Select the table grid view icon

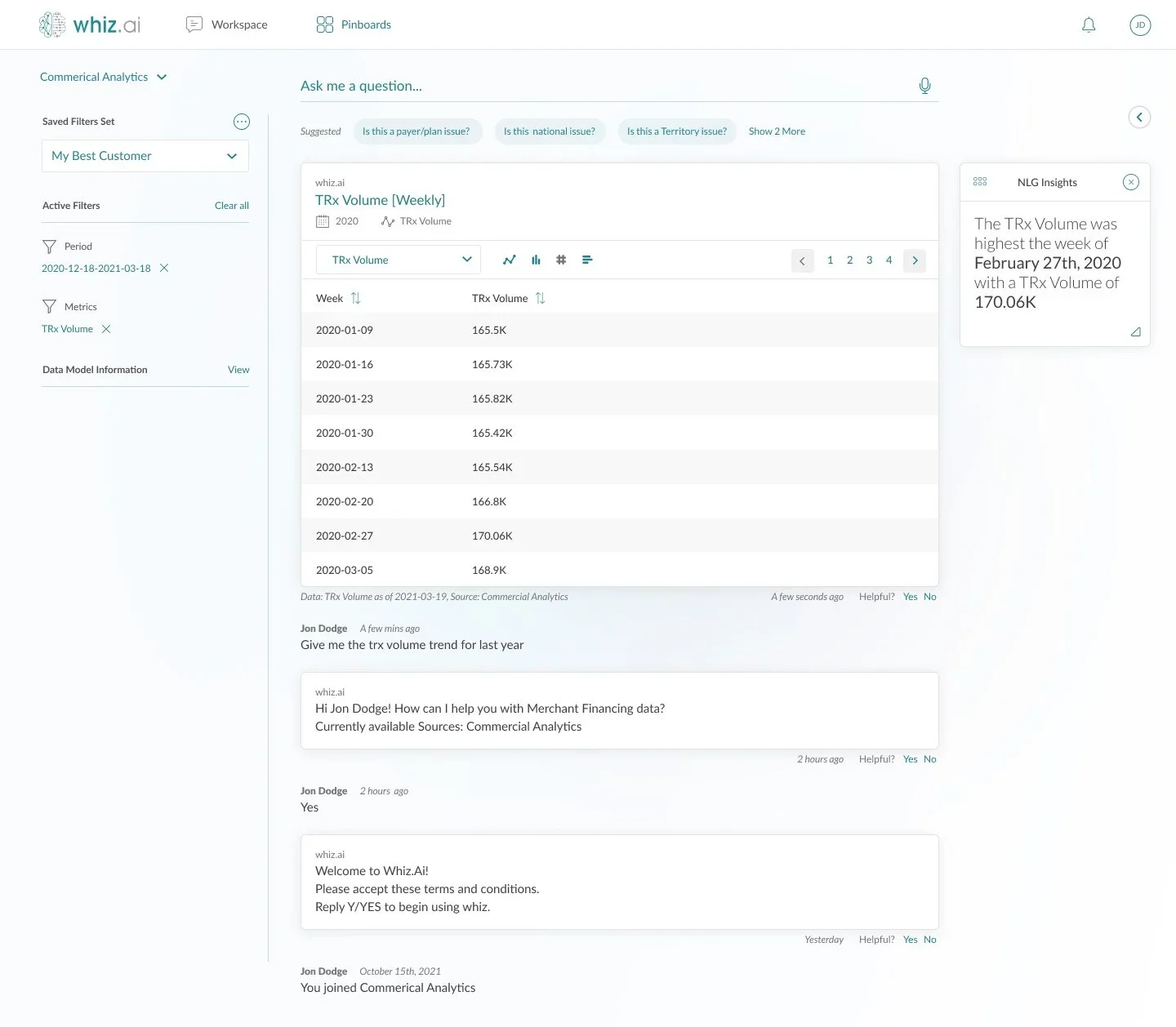(561, 260)
